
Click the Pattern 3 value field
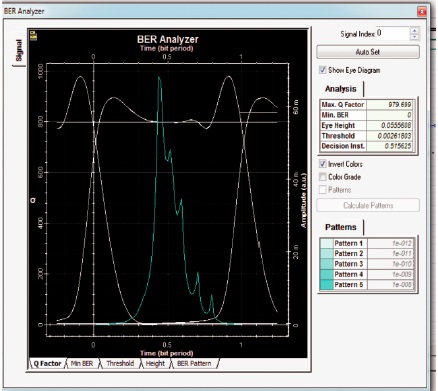[391, 264]
